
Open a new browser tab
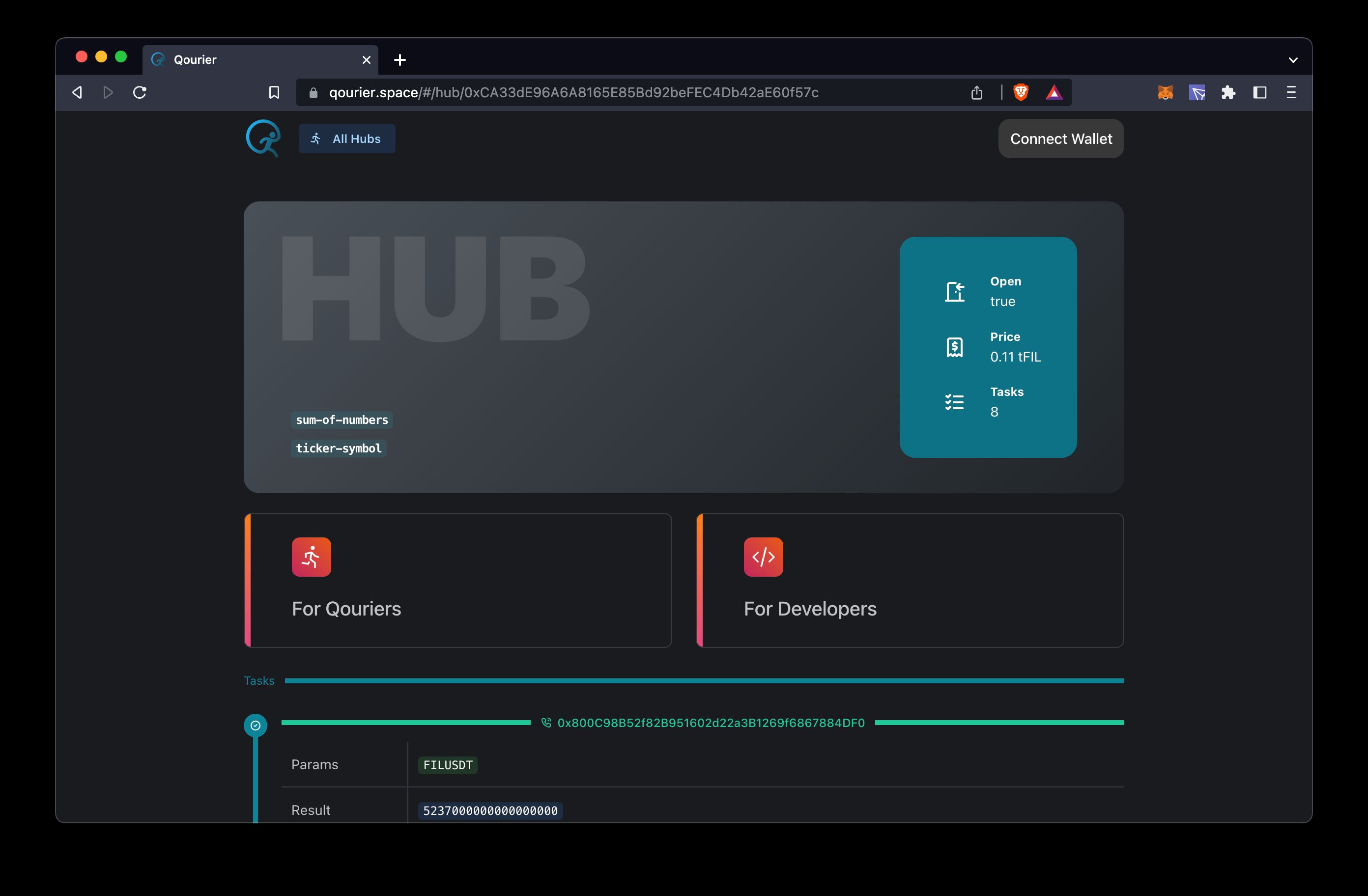[x=400, y=60]
